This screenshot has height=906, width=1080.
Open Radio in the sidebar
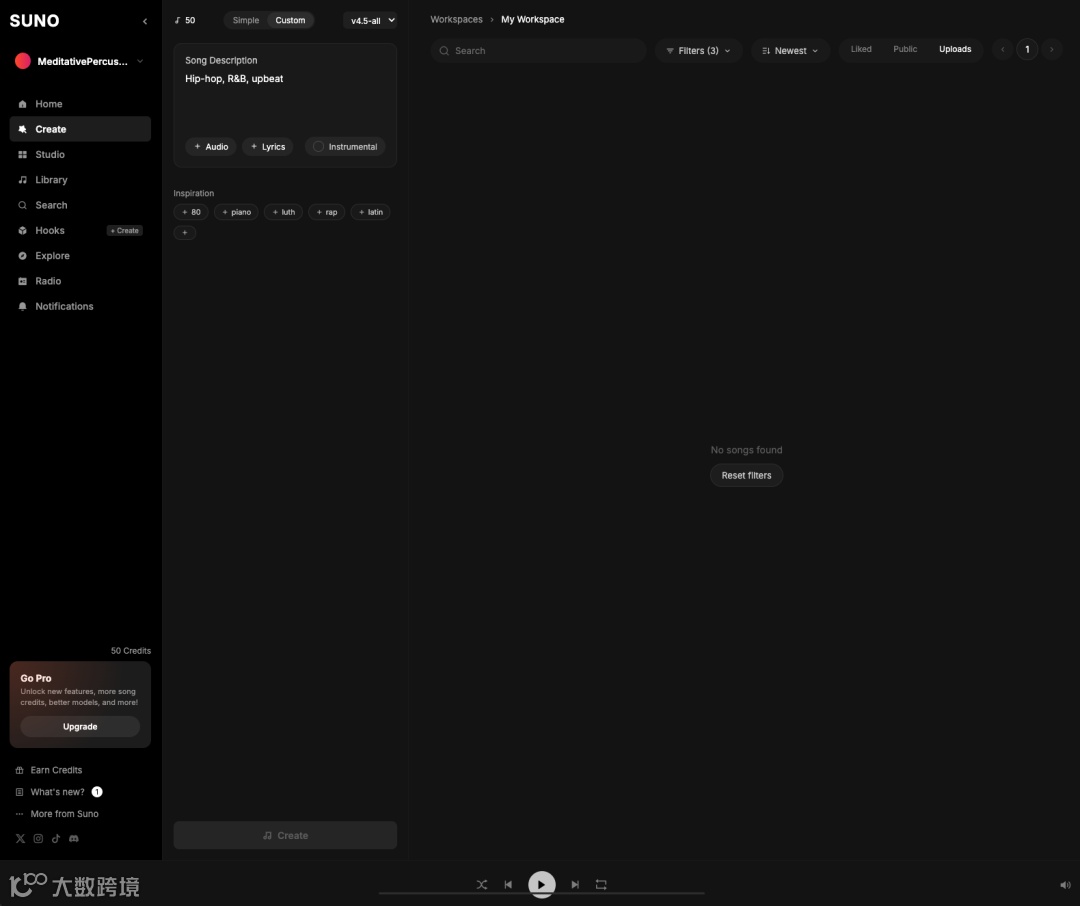(80, 281)
